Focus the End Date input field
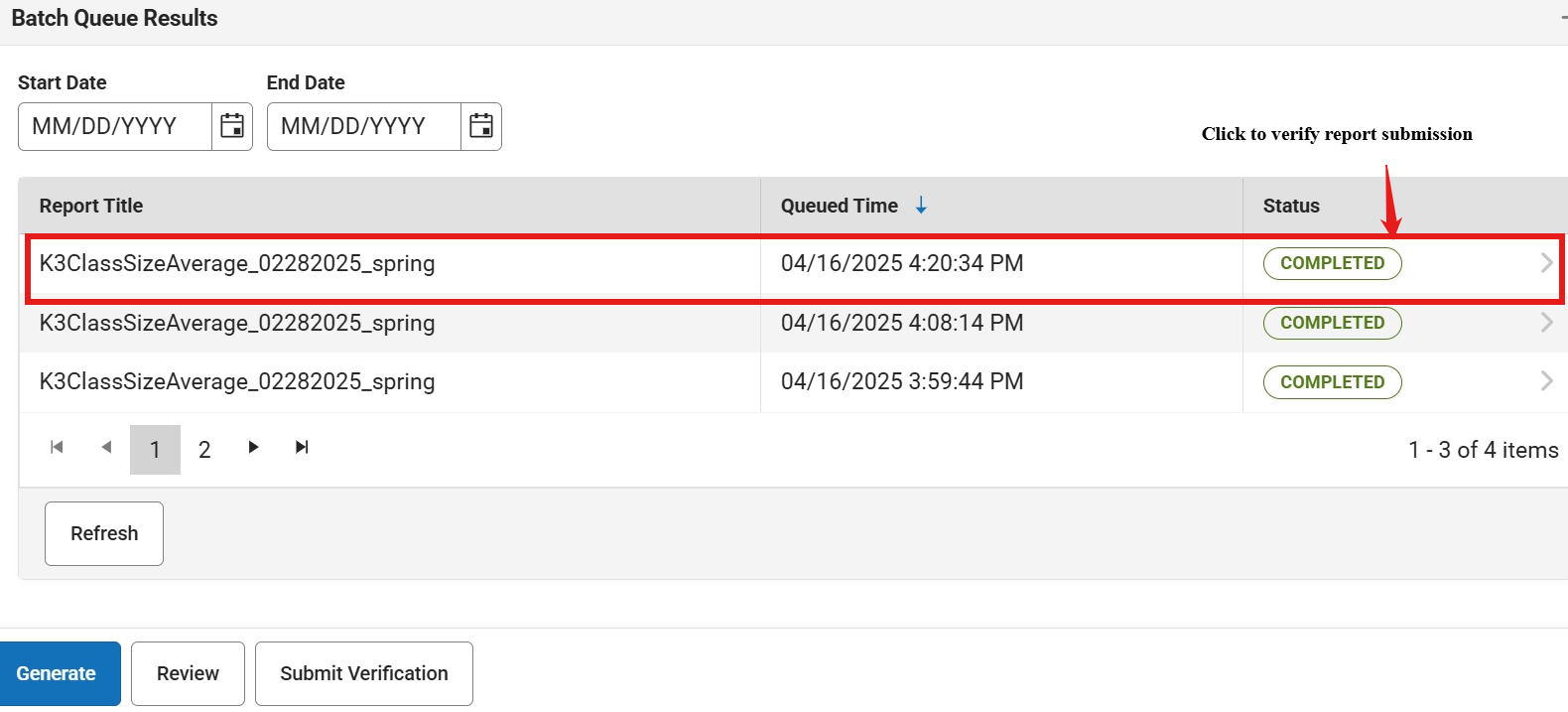The image size is (1568, 712). 364,126
